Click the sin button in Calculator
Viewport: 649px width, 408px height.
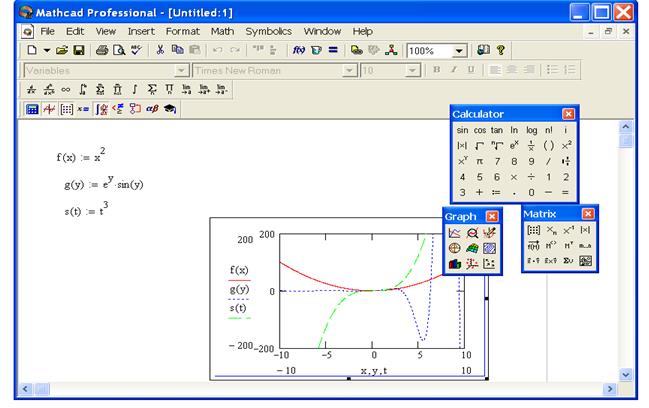tap(462, 130)
